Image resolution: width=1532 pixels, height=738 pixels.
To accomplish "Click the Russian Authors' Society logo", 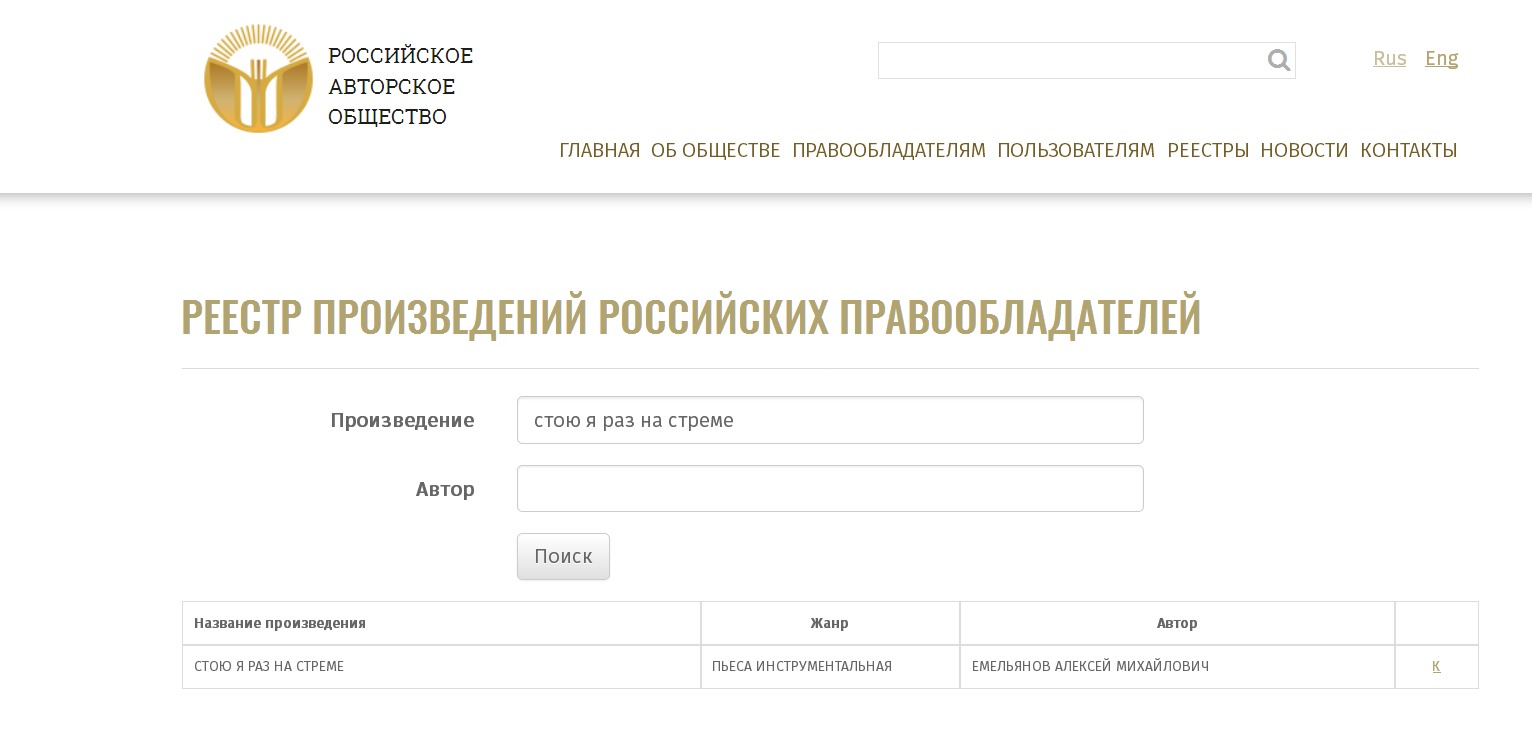I will [259, 79].
